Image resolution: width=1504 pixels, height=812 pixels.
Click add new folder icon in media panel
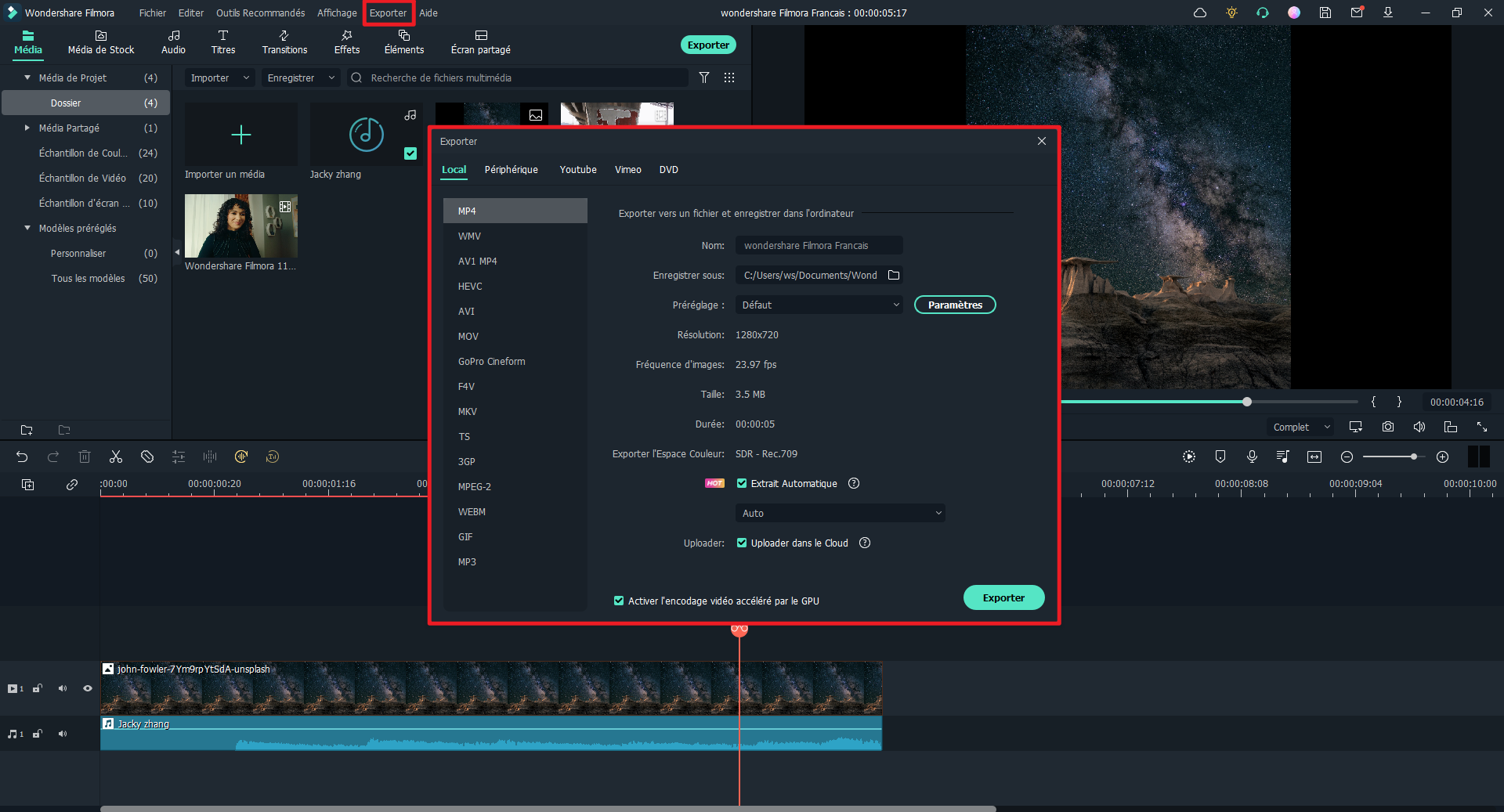(27, 430)
